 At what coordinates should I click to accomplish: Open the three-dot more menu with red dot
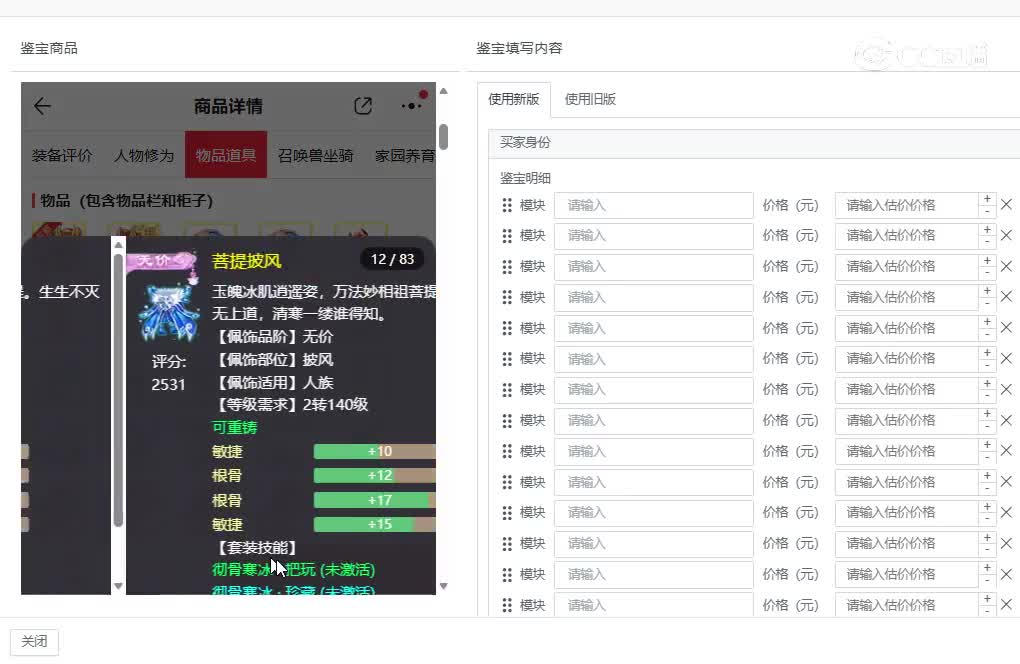[x=412, y=106]
